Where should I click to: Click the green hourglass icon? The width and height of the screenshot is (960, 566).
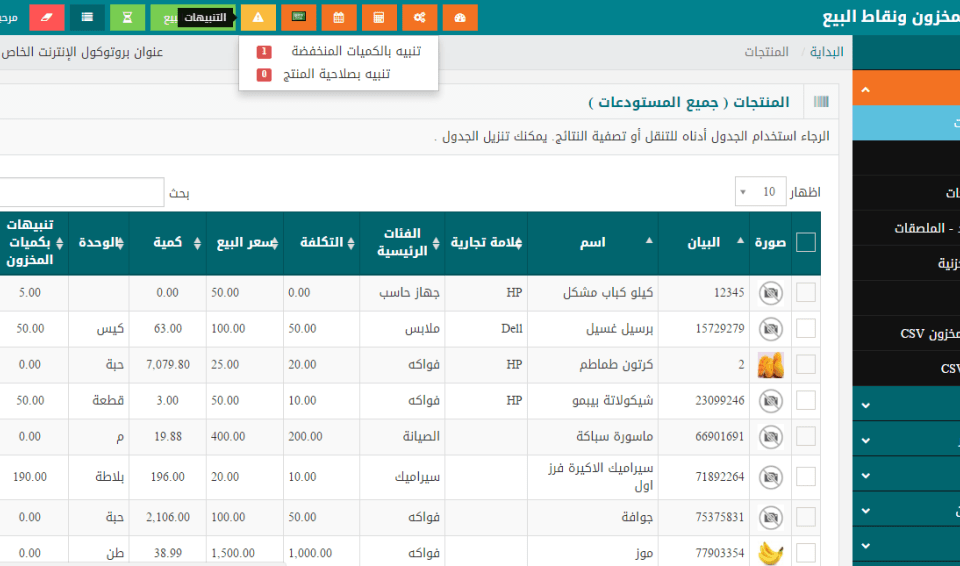click(127, 18)
